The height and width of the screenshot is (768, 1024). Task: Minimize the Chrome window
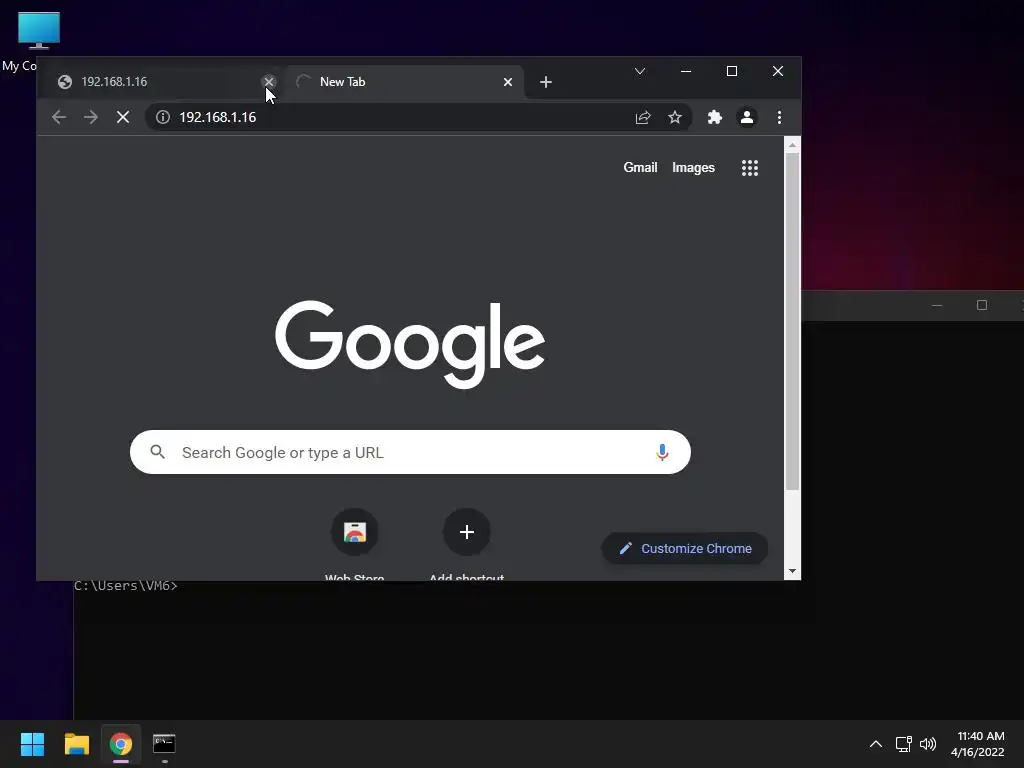coord(686,71)
